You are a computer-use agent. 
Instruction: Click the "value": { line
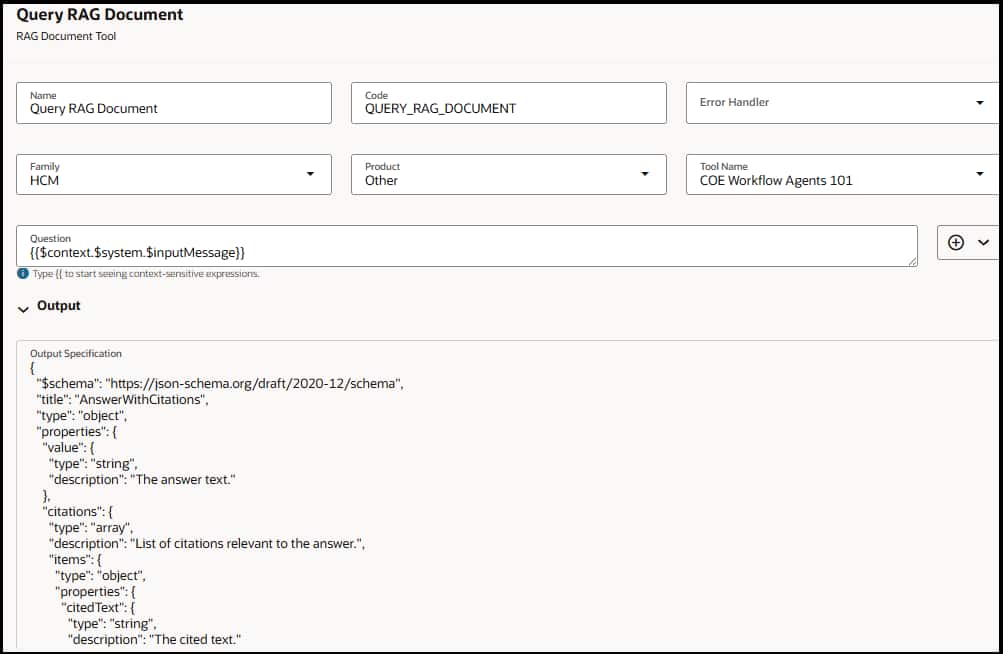[68, 447]
